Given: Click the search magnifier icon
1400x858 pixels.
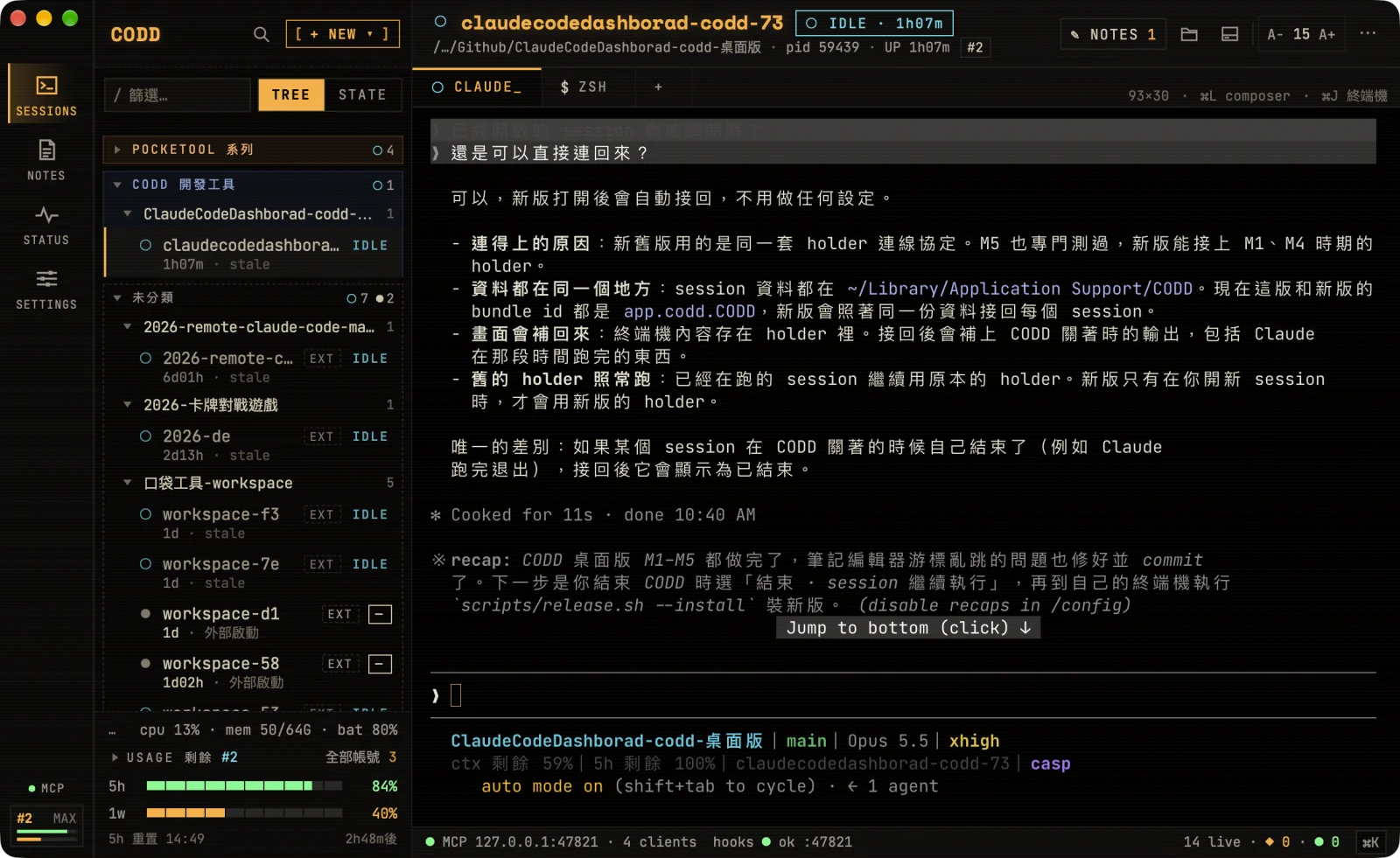Looking at the screenshot, I should 261,34.
